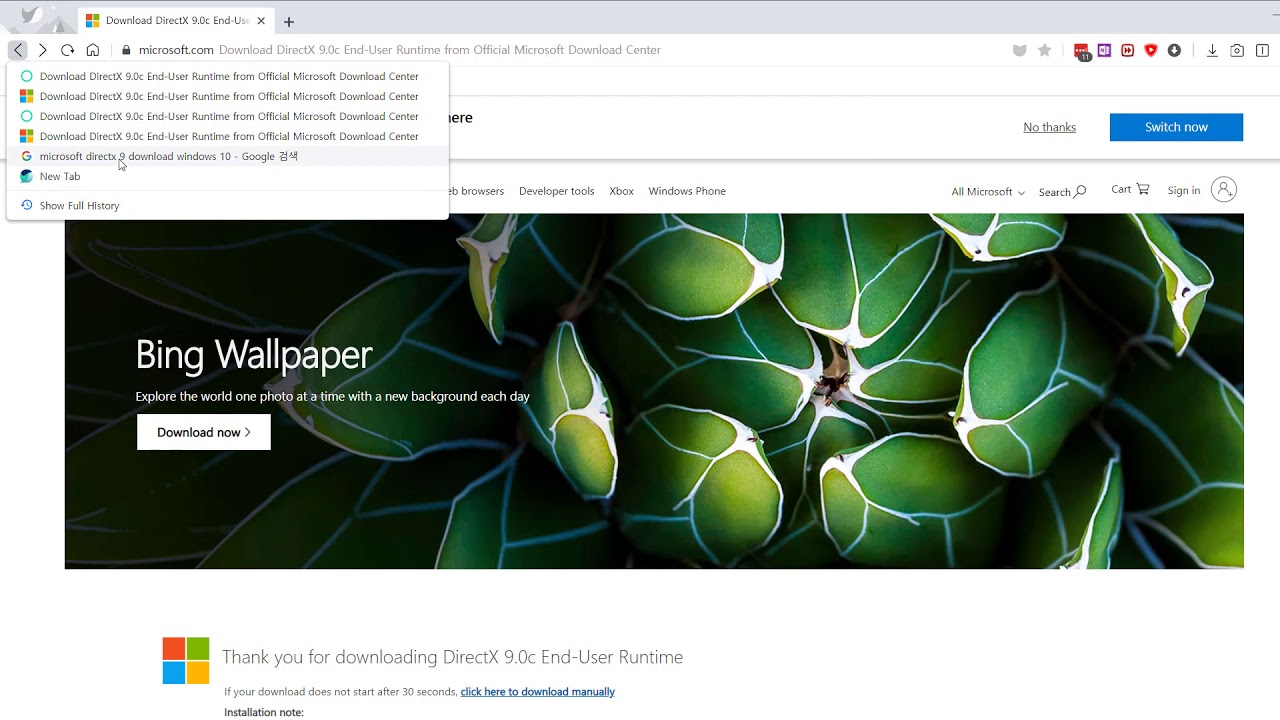Click Sign in text link
1280x720 pixels.
pos(1183,190)
